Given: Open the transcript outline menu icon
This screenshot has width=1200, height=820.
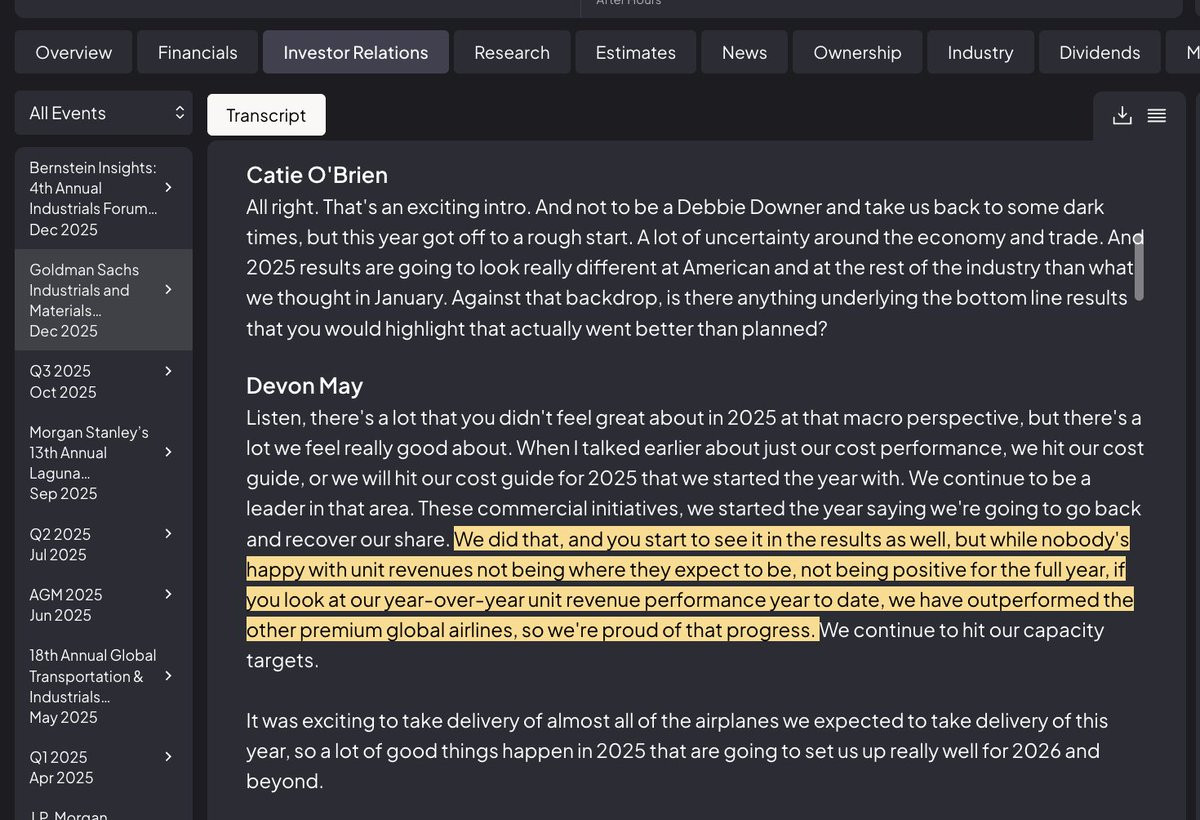Looking at the screenshot, I should (x=1157, y=115).
